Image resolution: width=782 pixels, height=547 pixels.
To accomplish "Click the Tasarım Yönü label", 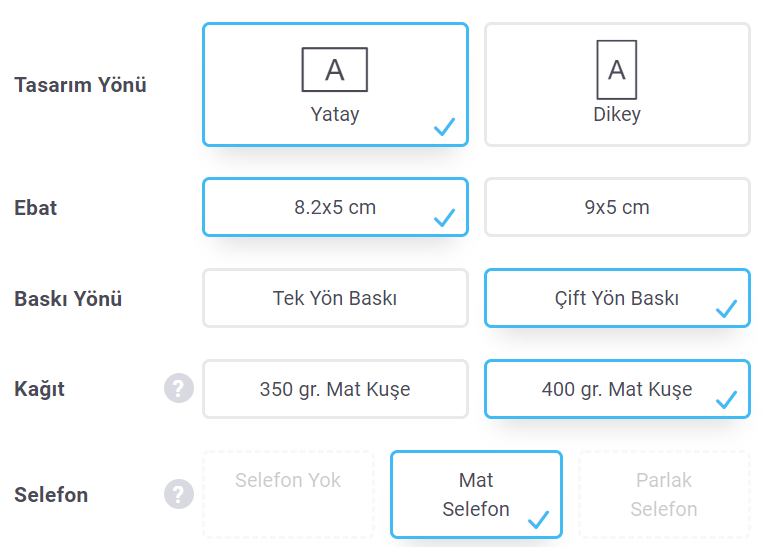I will (x=80, y=85).
